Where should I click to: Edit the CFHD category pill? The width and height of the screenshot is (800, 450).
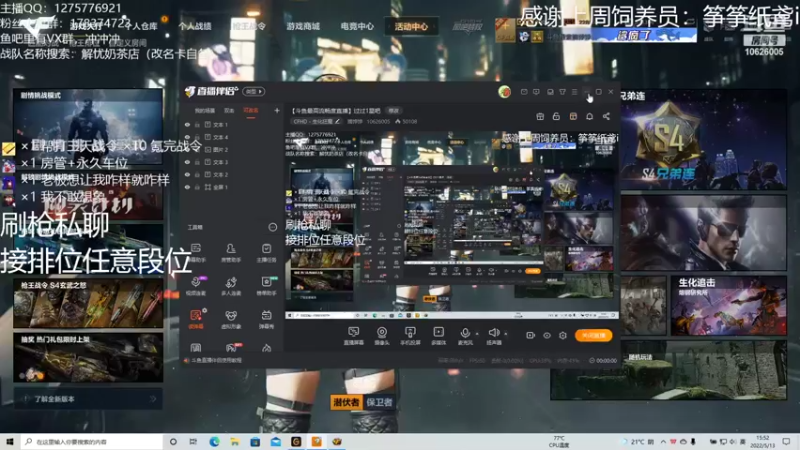click(316, 121)
